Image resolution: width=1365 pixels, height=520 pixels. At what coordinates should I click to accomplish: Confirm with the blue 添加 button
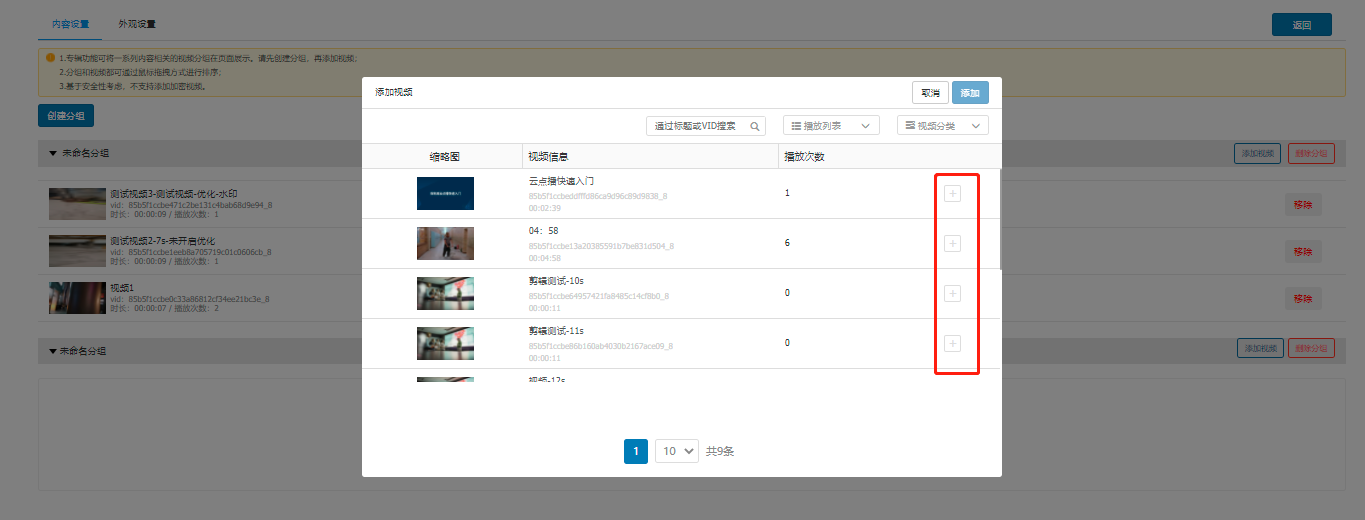(970, 93)
